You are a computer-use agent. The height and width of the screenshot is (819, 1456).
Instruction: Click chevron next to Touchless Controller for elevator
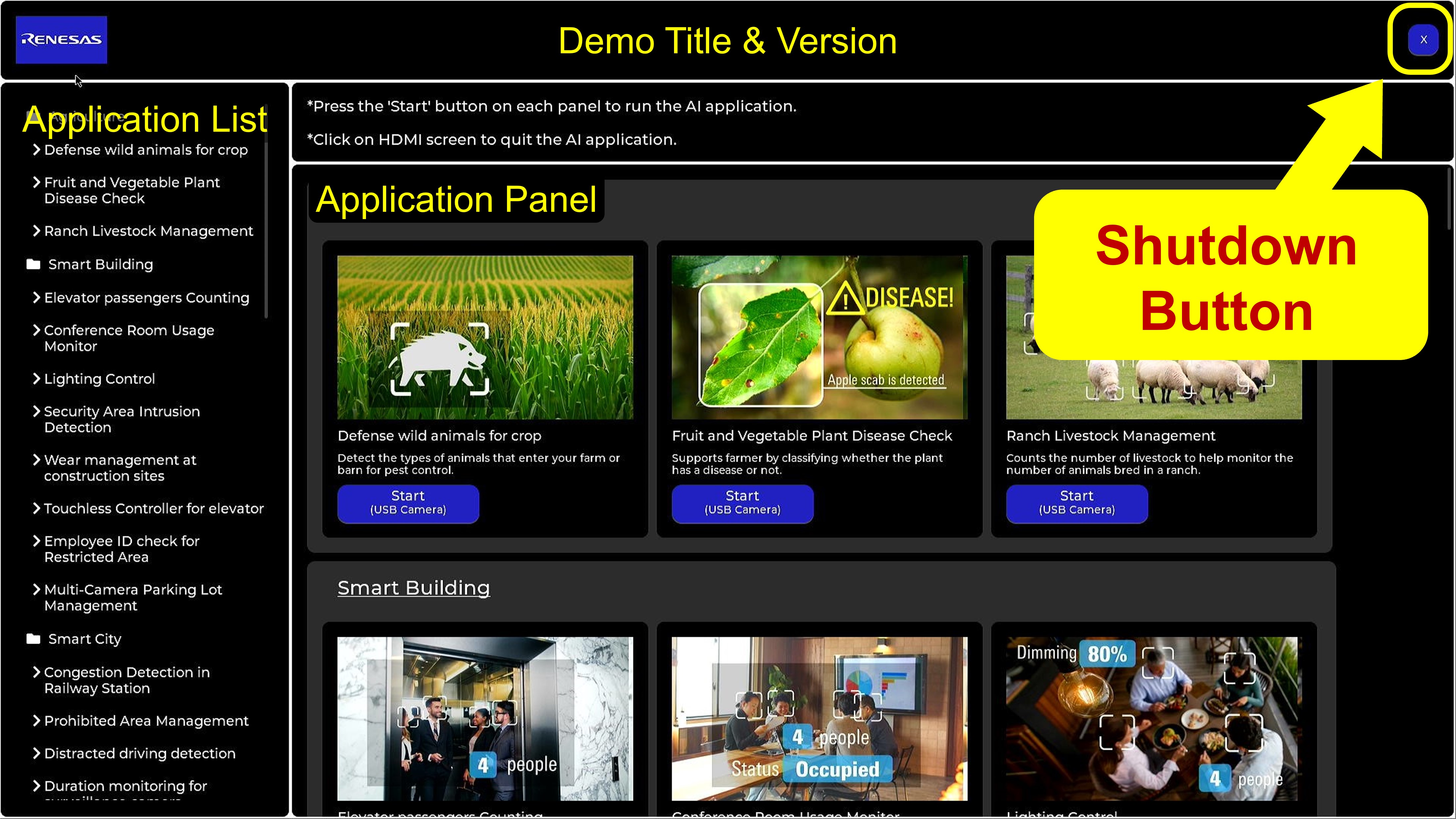pos(37,508)
